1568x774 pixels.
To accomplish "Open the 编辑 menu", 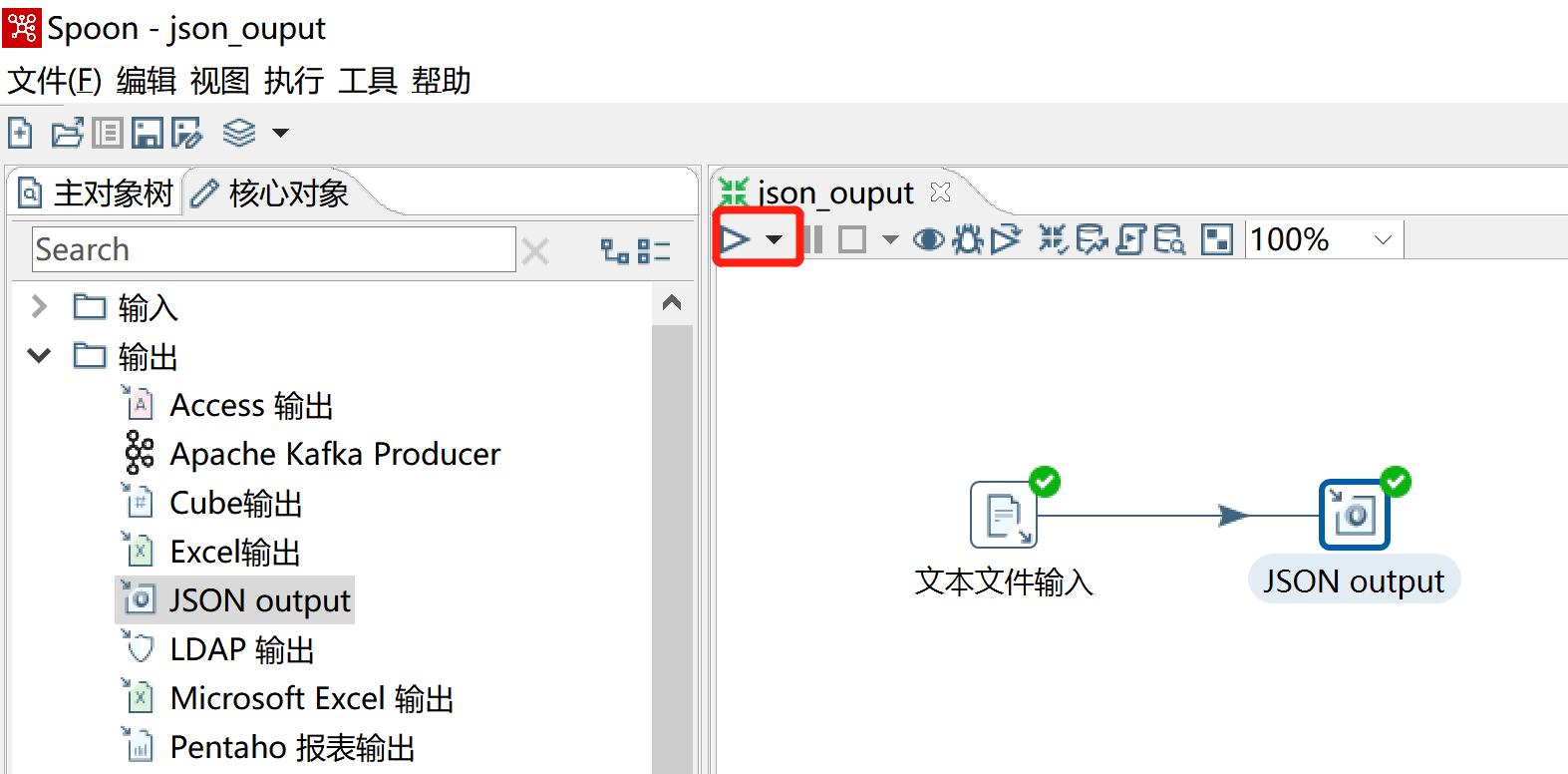I will coord(147,80).
